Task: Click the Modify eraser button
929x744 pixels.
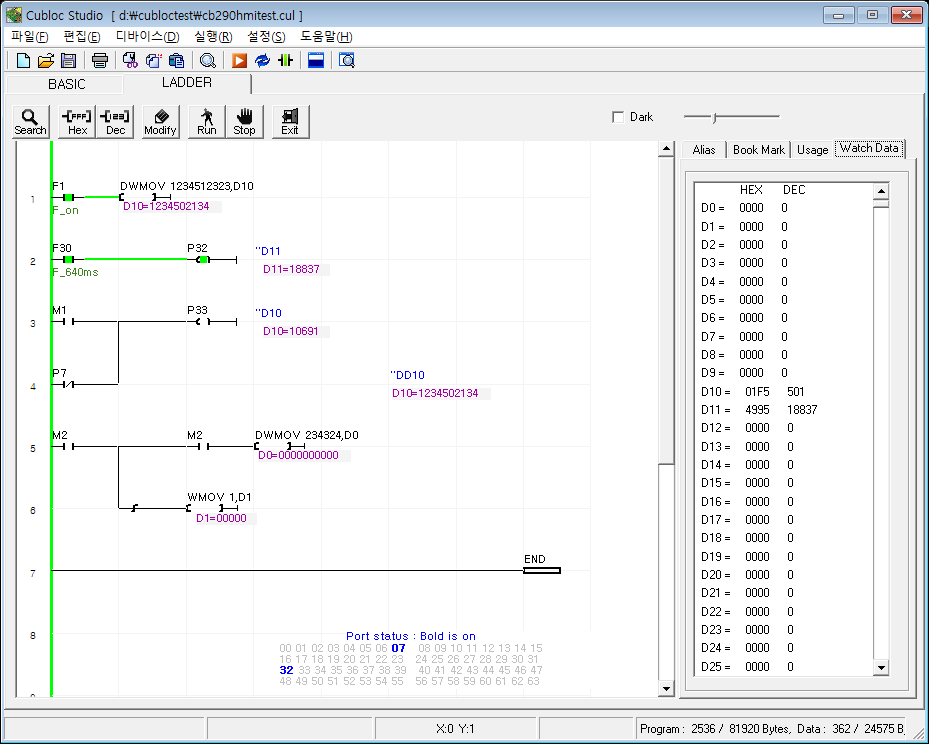Action: [x=160, y=121]
